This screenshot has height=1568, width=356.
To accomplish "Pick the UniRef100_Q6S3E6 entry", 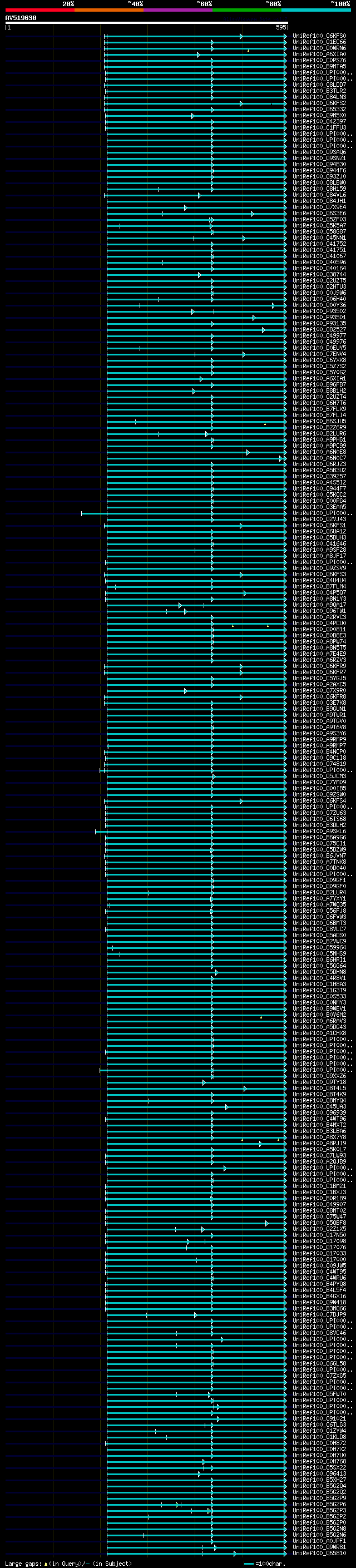I will (x=319, y=213).
